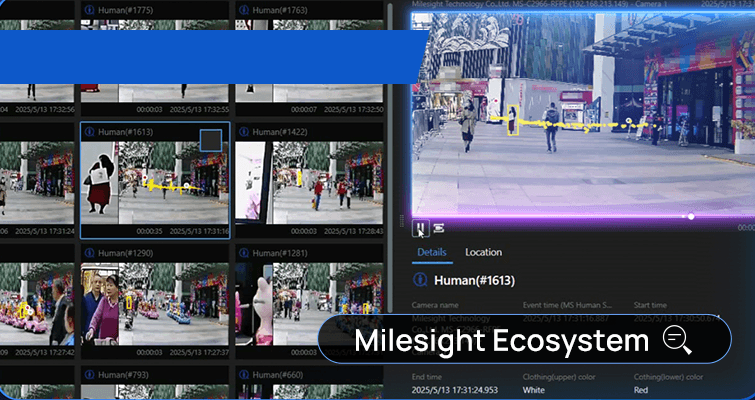Click the 00:00:07 duration on the Human(#1763) card
The height and width of the screenshot is (400, 755).
click(303, 110)
